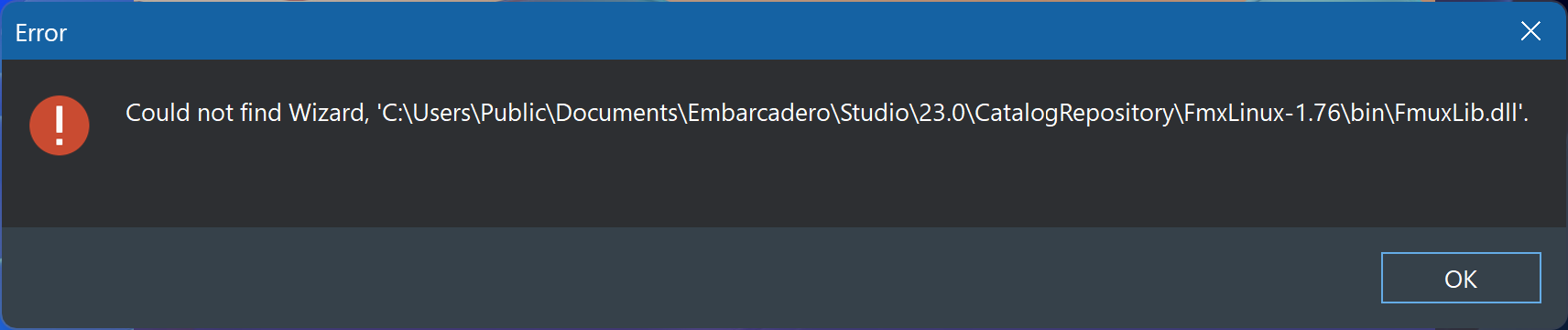Click "Studio" in the file path
Image resolution: width=1568 pixels, height=330 pixels.
[874, 113]
